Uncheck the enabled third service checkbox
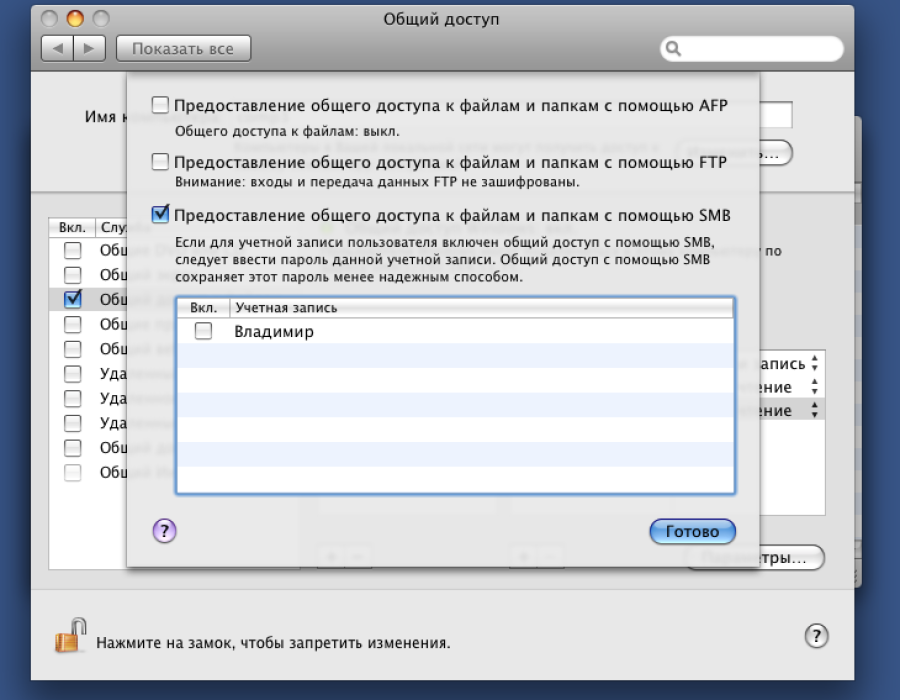Screen dimensions: 900x700 point(72,299)
